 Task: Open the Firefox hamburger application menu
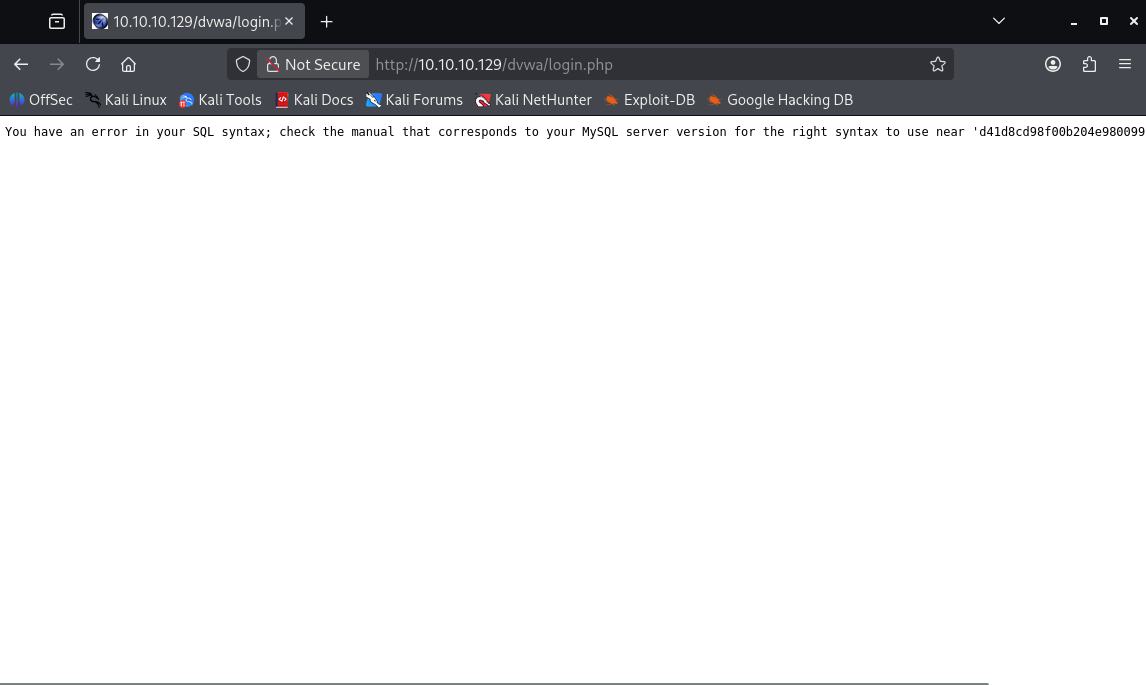(x=1125, y=64)
